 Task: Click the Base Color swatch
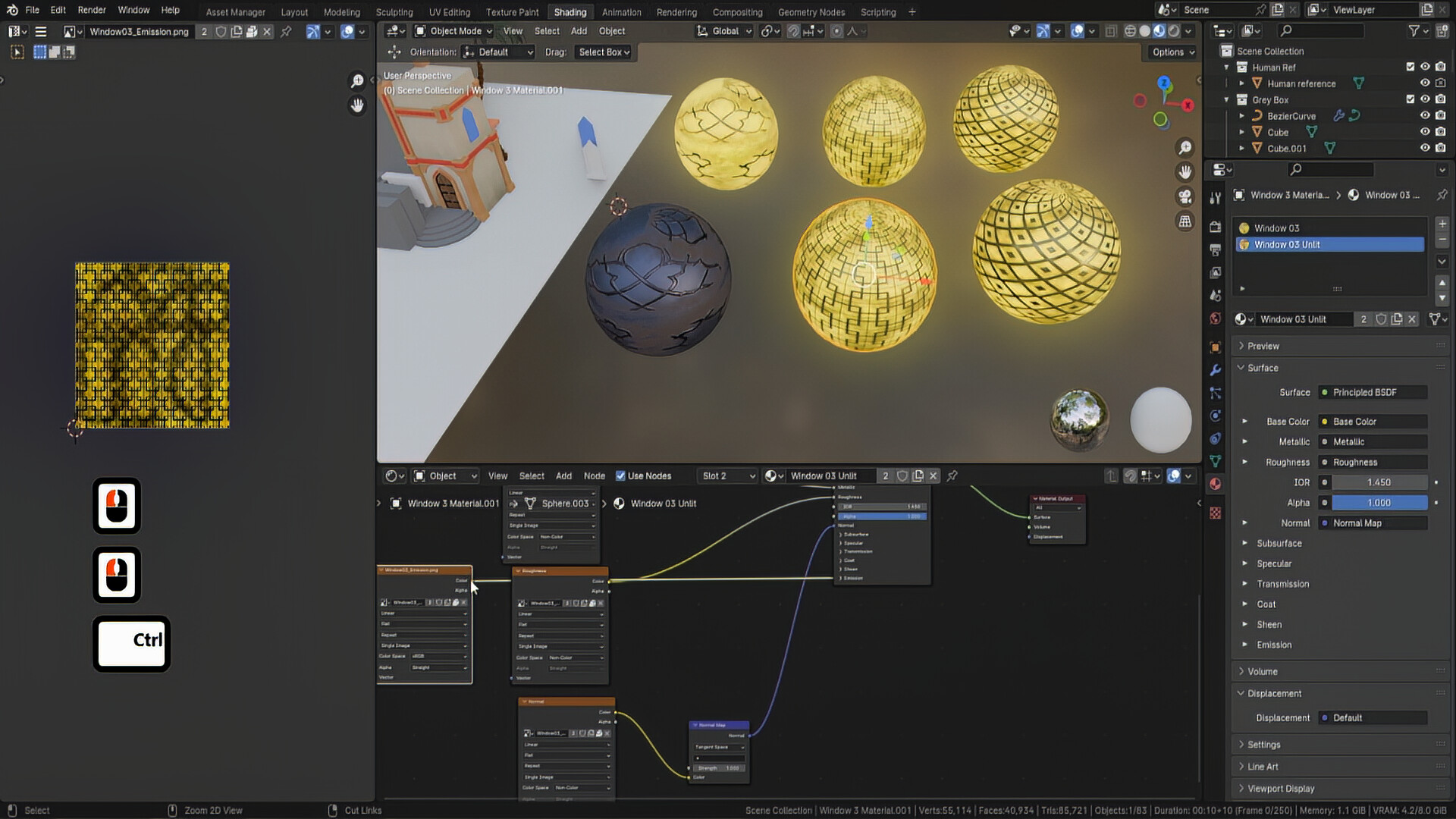click(1324, 421)
